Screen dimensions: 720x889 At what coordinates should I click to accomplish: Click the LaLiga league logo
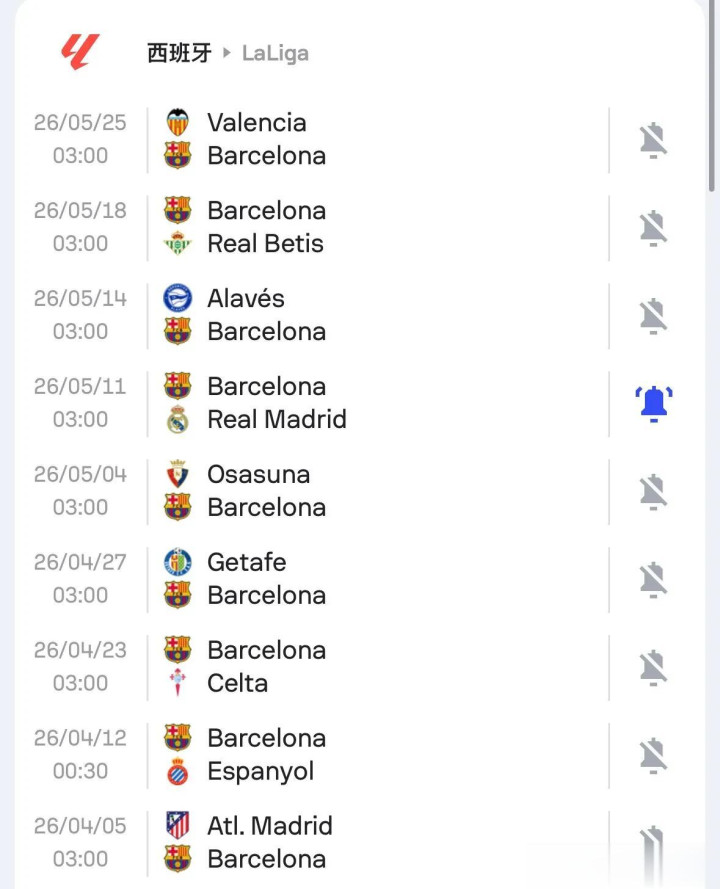pos(80,52)
